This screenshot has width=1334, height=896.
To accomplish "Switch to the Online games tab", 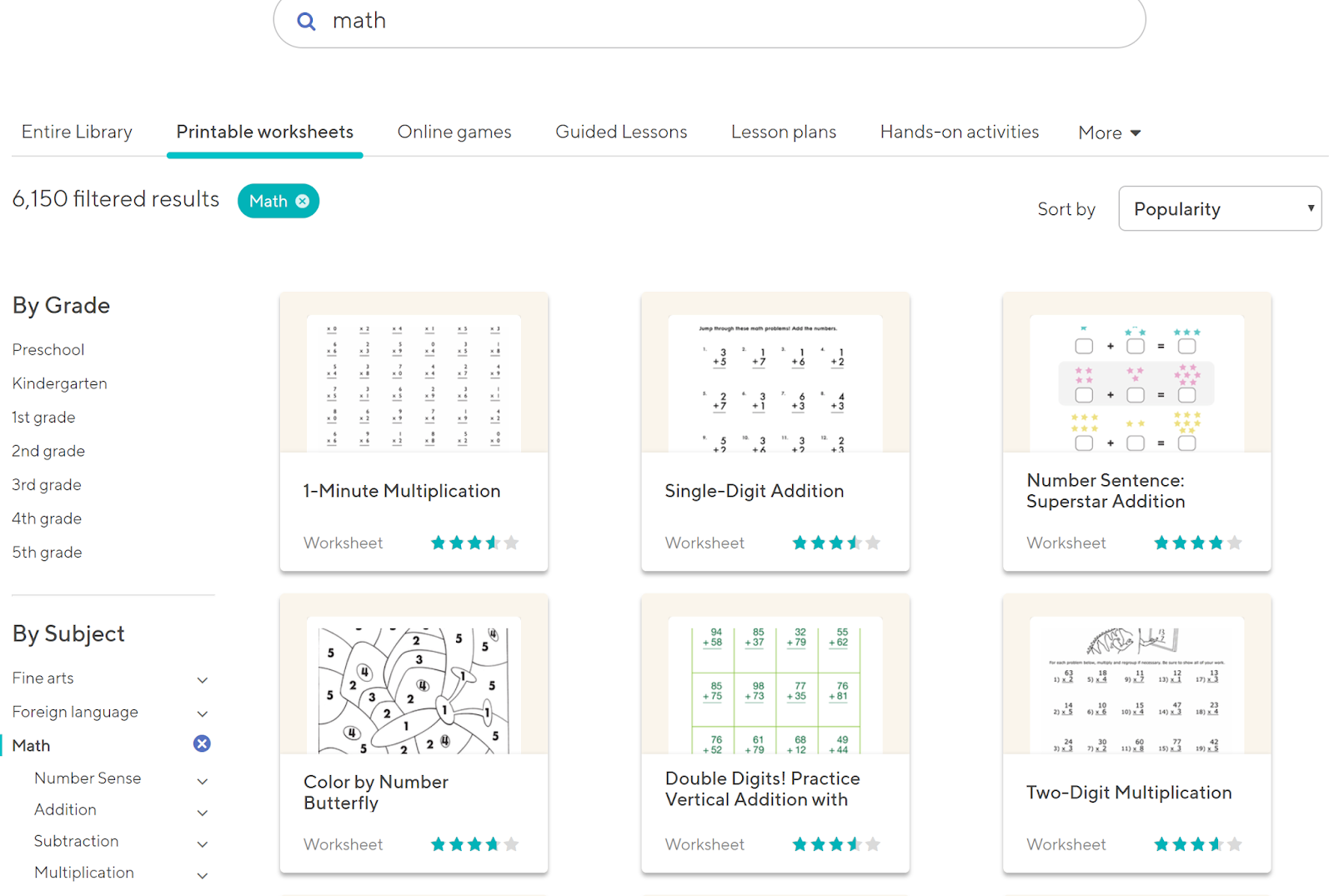I will pyautogui.click(x=454, y=132).
